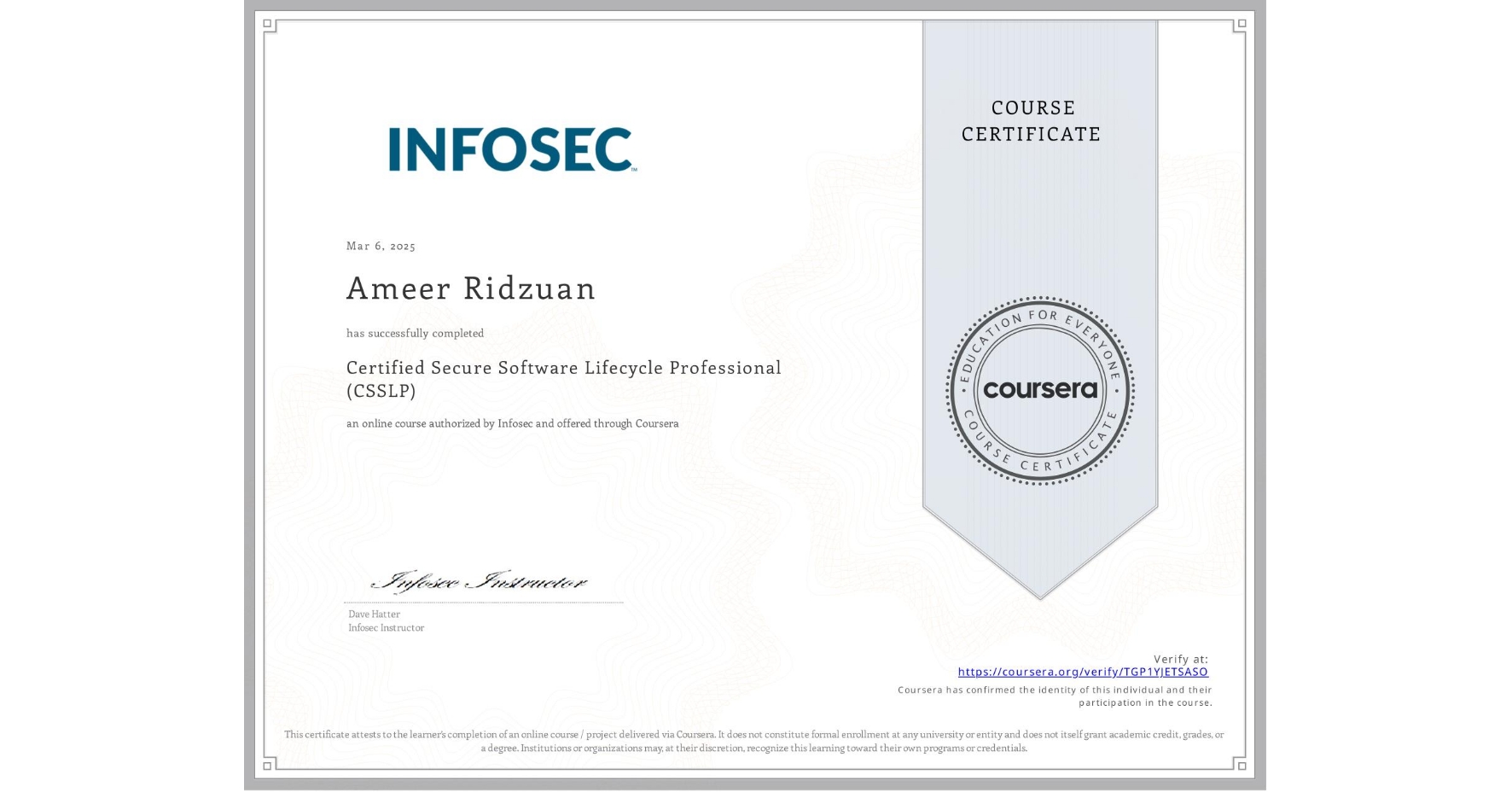Click the Coursera wordmark inside the seal
The width and height of the screenshot is (1512, 792).
1039,389
